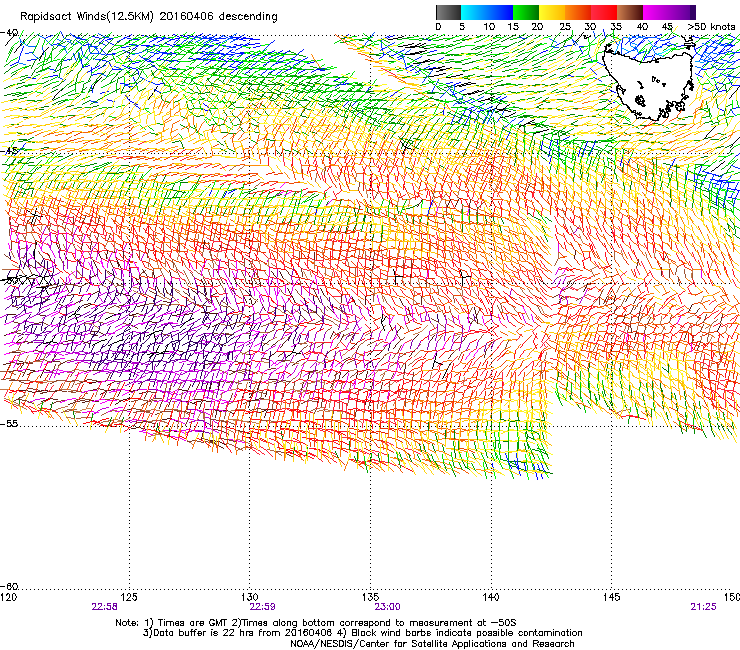Click the '-45' latitude axis label
This screenshot has height=650, width=740.
coord(9,151)
